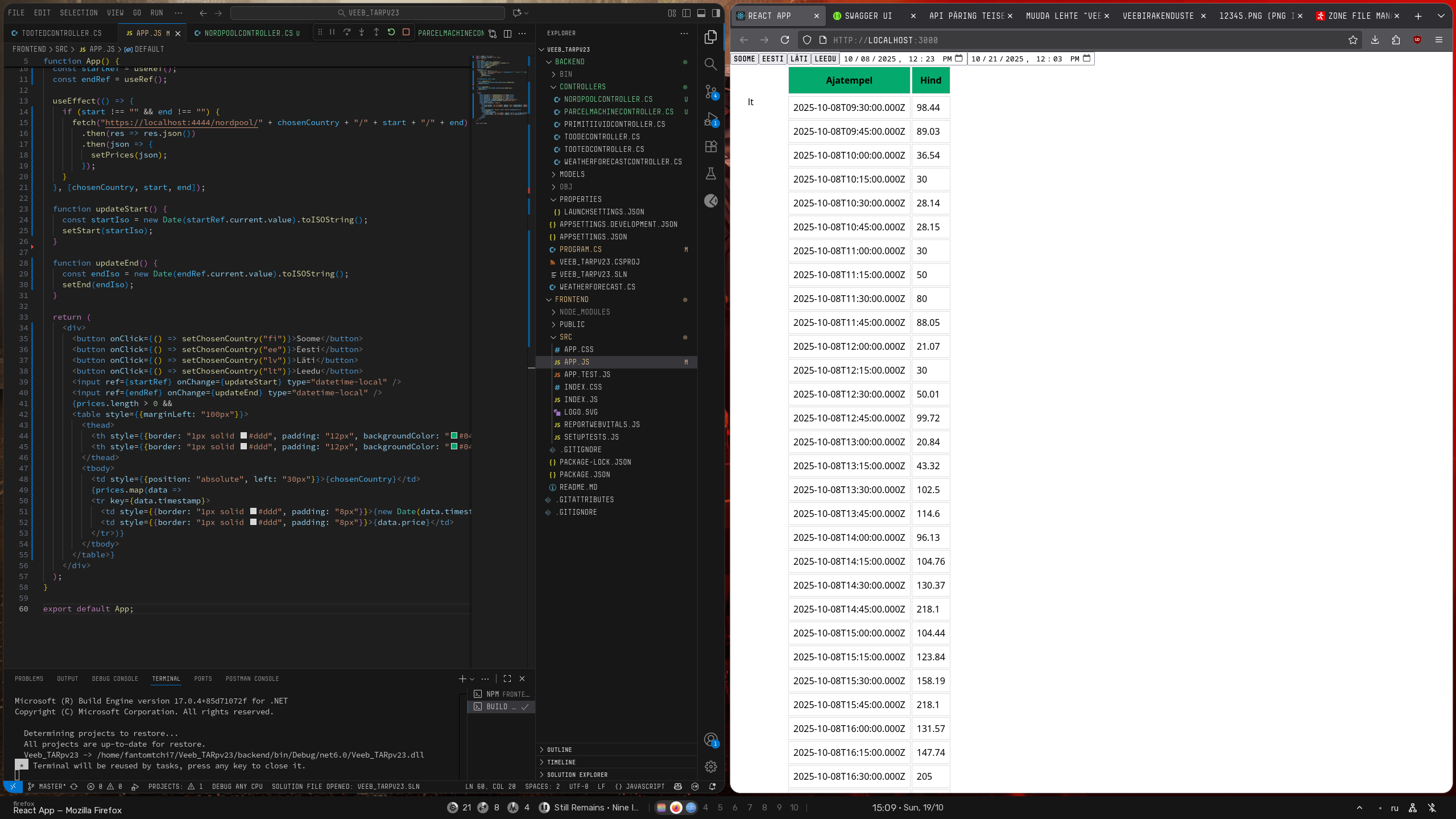The width and height of the screenshot is (1456, 819).
Task: Expand the OUTLINE section
Action: pyautogui.click(x=559, y=750)
